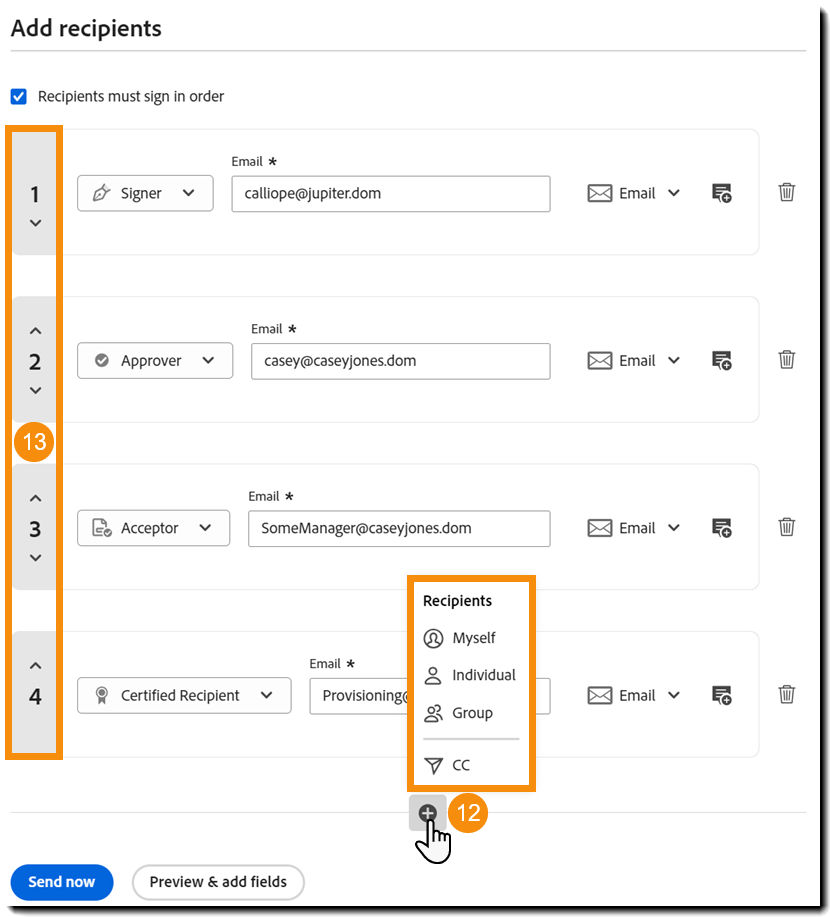Open the Email delivery dropdown for the Approver
This screenshot has height=917, width=830.
(x=634, y=360)
